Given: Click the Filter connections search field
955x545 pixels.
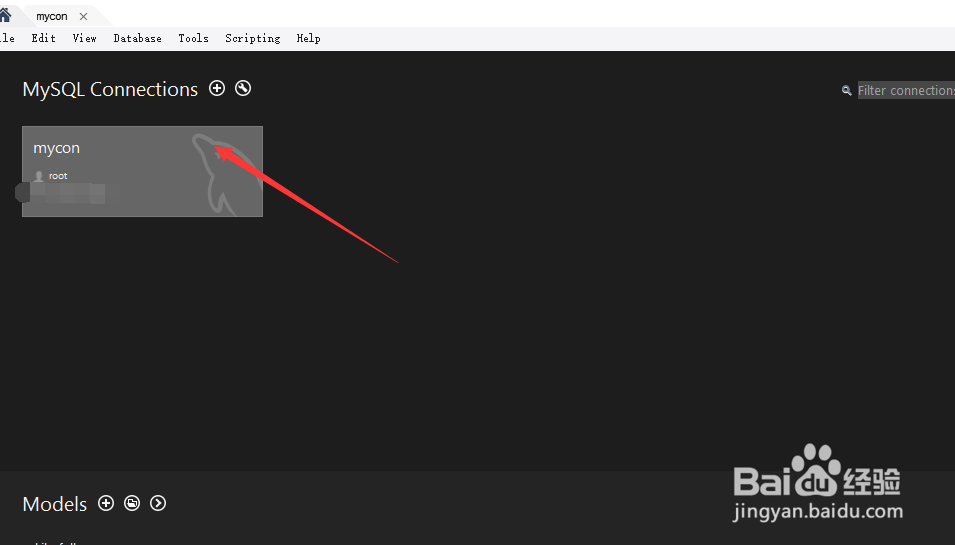Looking at the screenshot, I should pos(906,90).
